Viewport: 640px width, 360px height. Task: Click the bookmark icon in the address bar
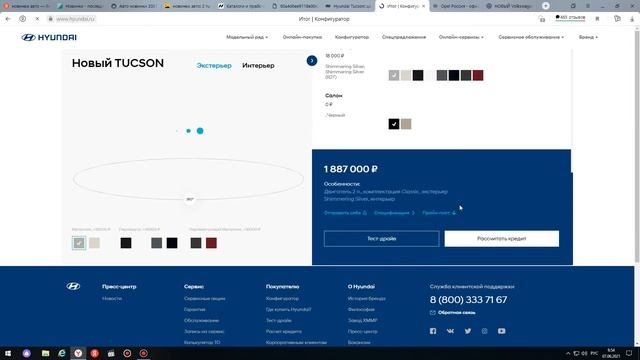(597, 19)
